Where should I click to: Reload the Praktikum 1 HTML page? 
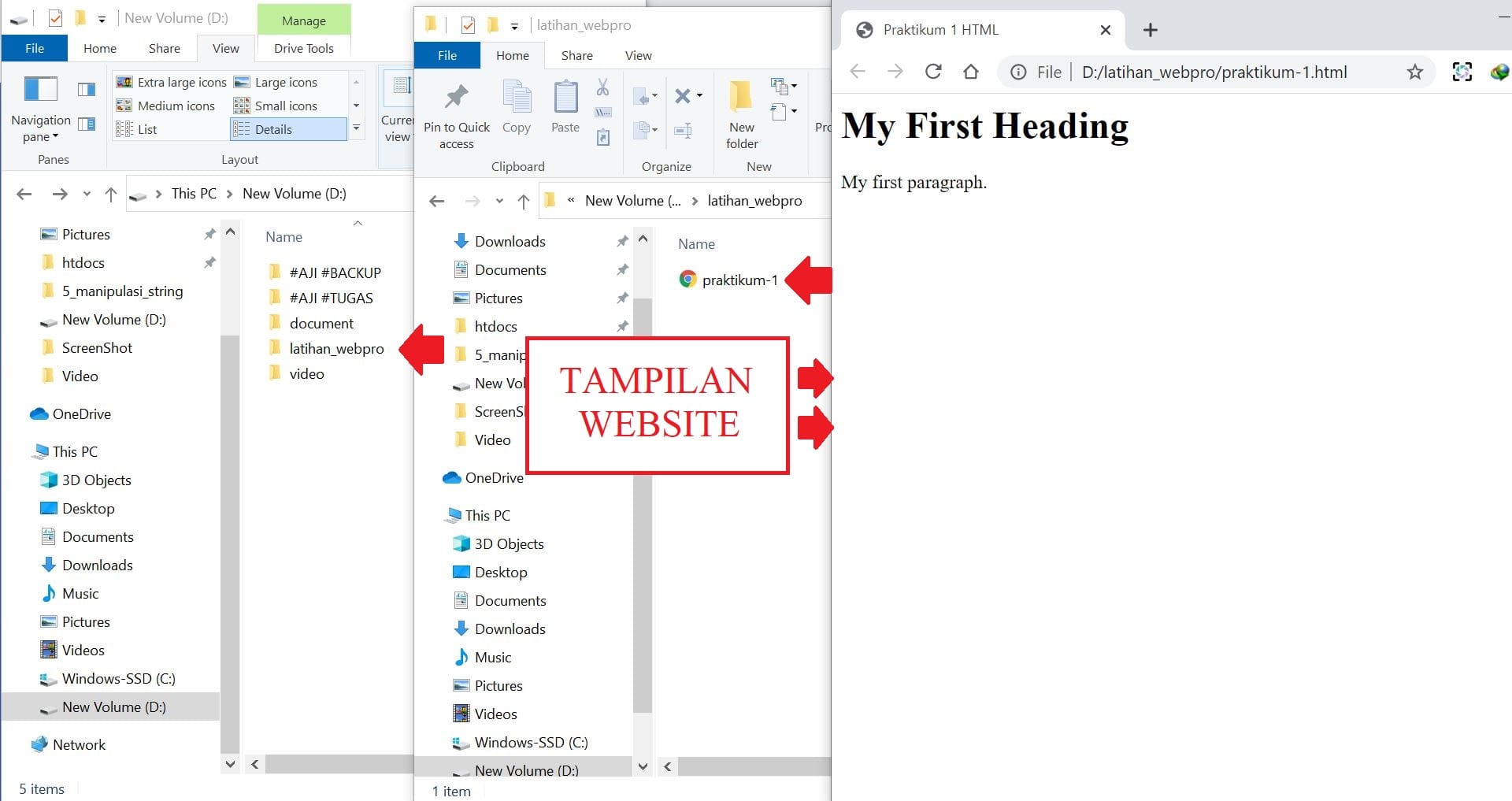(933, 72)
